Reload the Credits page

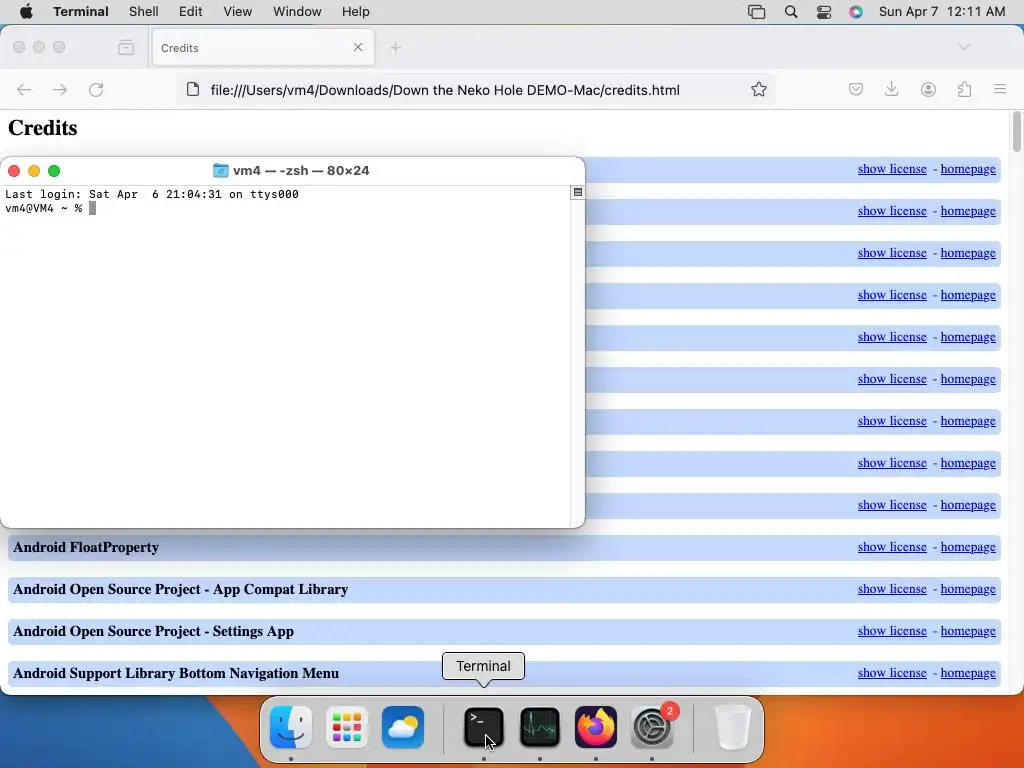(x=96, y=89)
